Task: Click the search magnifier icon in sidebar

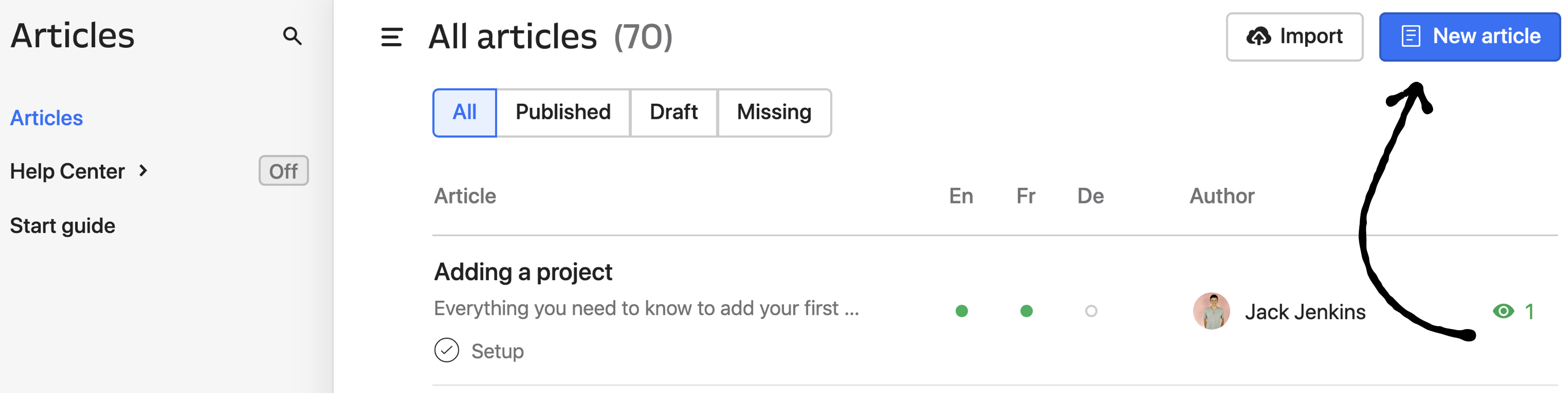Action: tap(292, 36)
